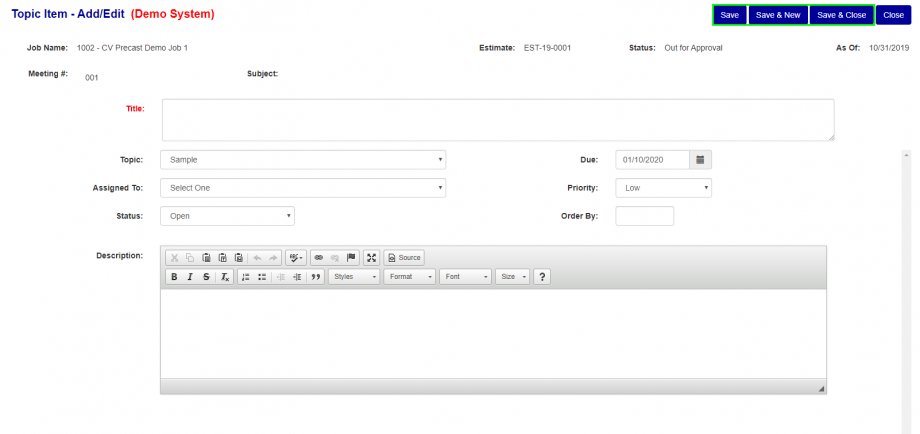Screen dimensions: 920x434
Task: Click the meeting number '001'
Action: (92, 77)
